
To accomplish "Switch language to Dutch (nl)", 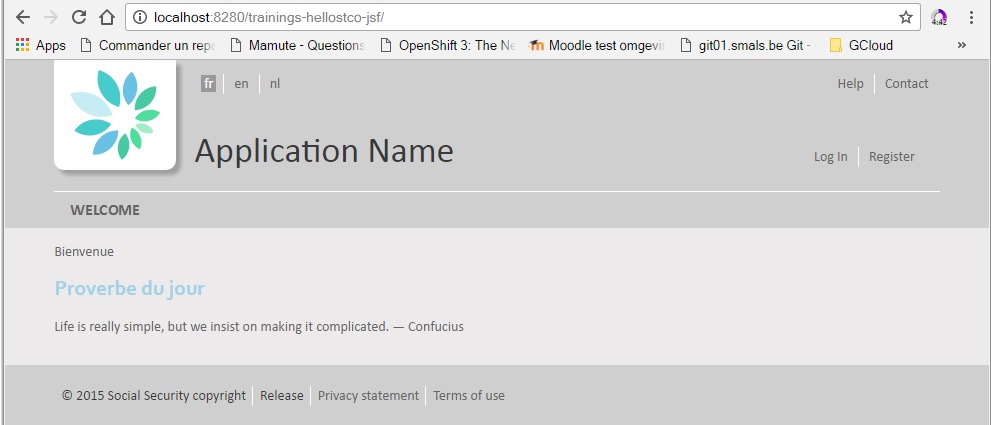I will tap(275, 84).
